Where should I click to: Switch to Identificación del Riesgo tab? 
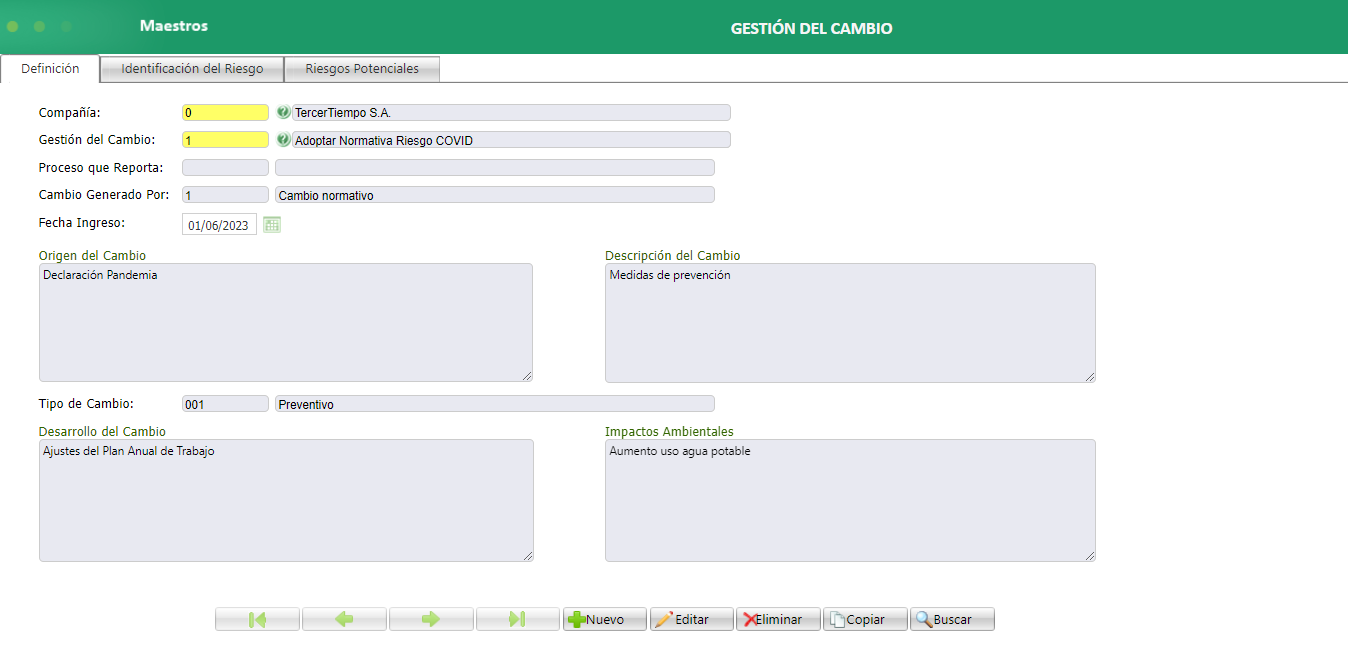tap(192, 69)
